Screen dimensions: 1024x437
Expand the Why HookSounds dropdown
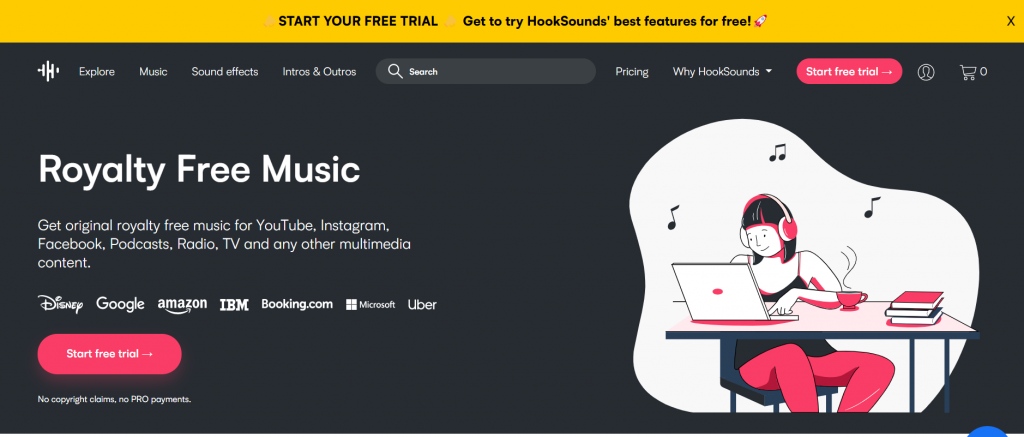(722, 72)
